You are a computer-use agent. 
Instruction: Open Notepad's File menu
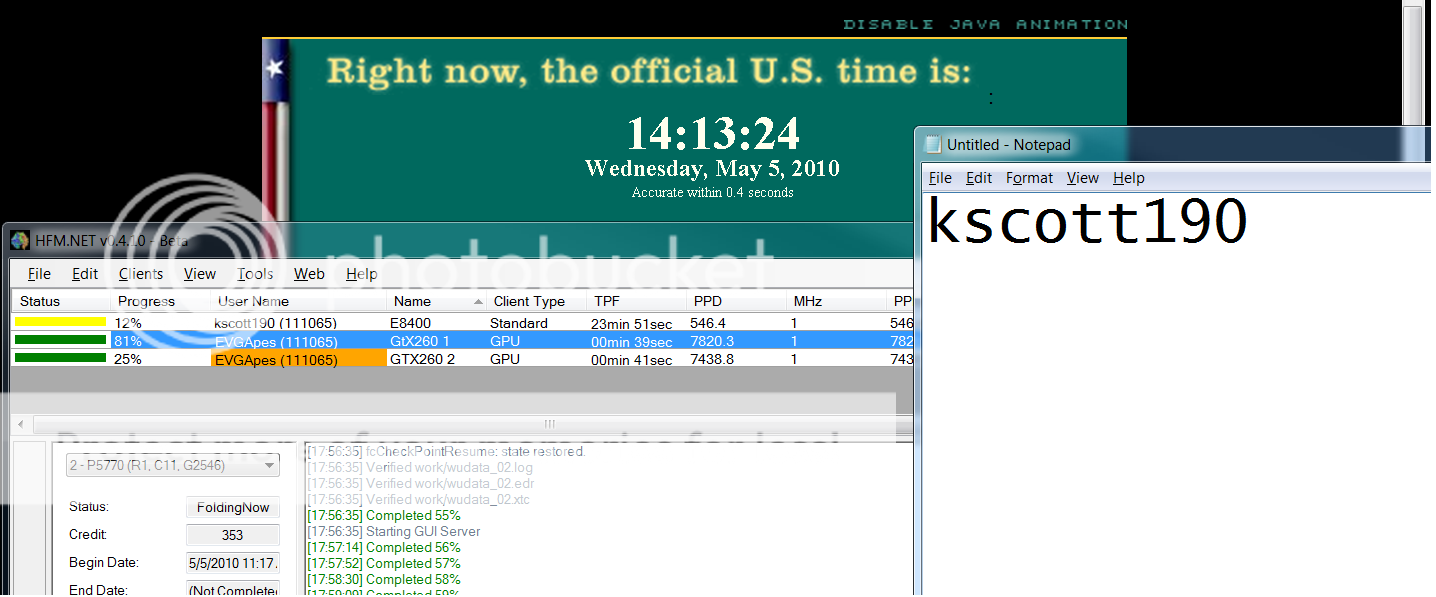[x=940, y=178]
